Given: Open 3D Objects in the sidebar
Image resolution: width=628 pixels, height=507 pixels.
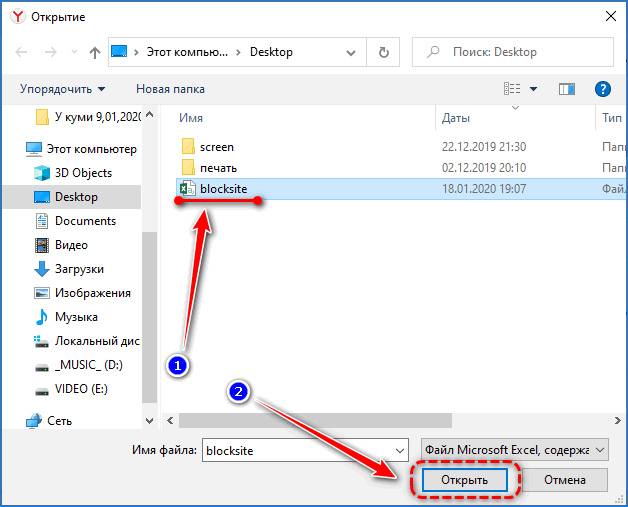Looking at the screenshot, I should pyautogui.click(x=83, y=173).
